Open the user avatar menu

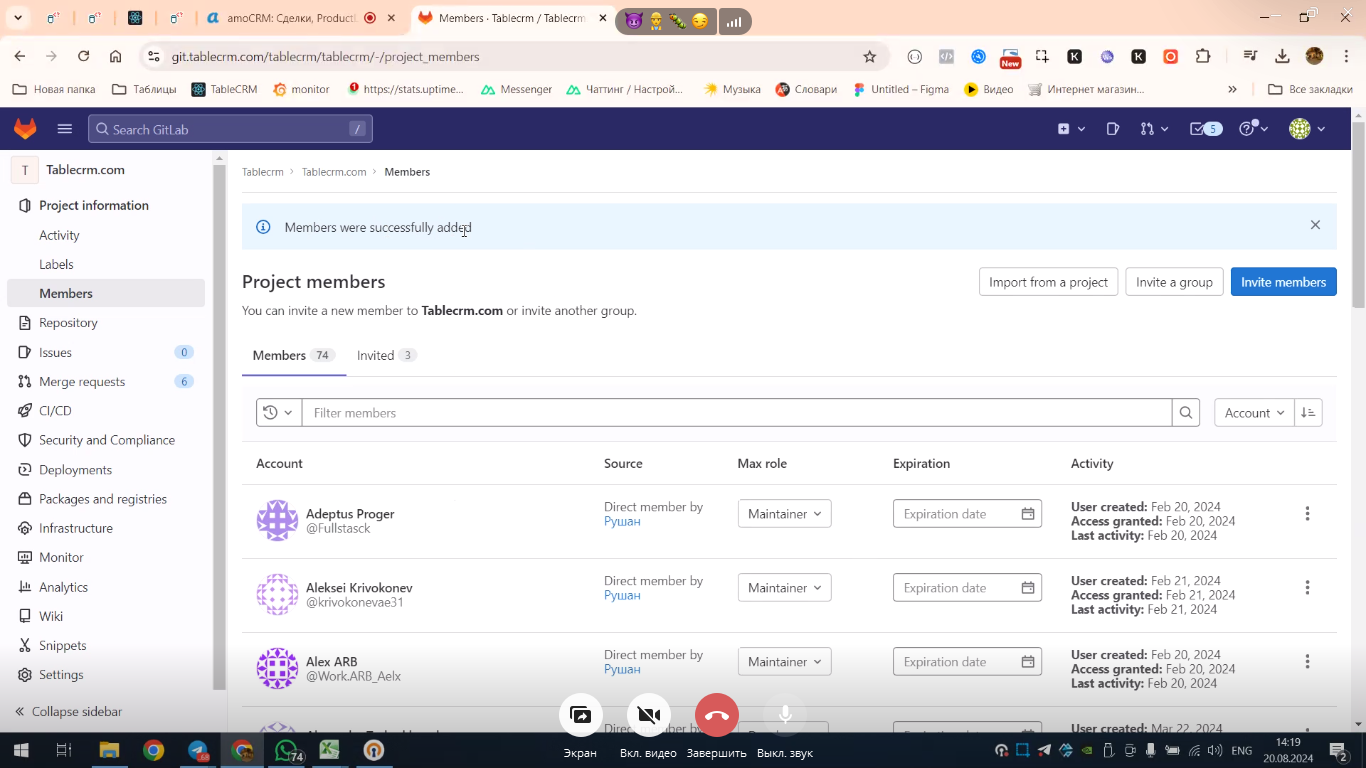tap(1307, 129)
